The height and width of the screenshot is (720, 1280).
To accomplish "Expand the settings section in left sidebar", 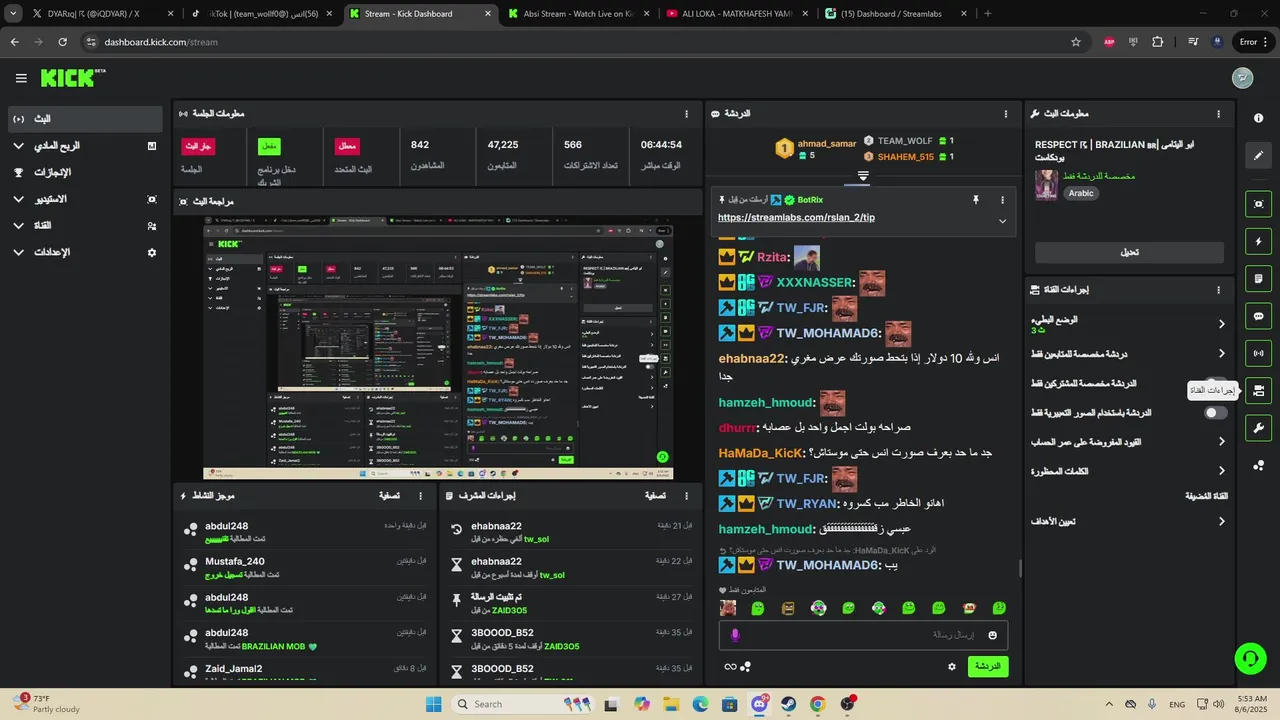I will click(x=84, y=253).
